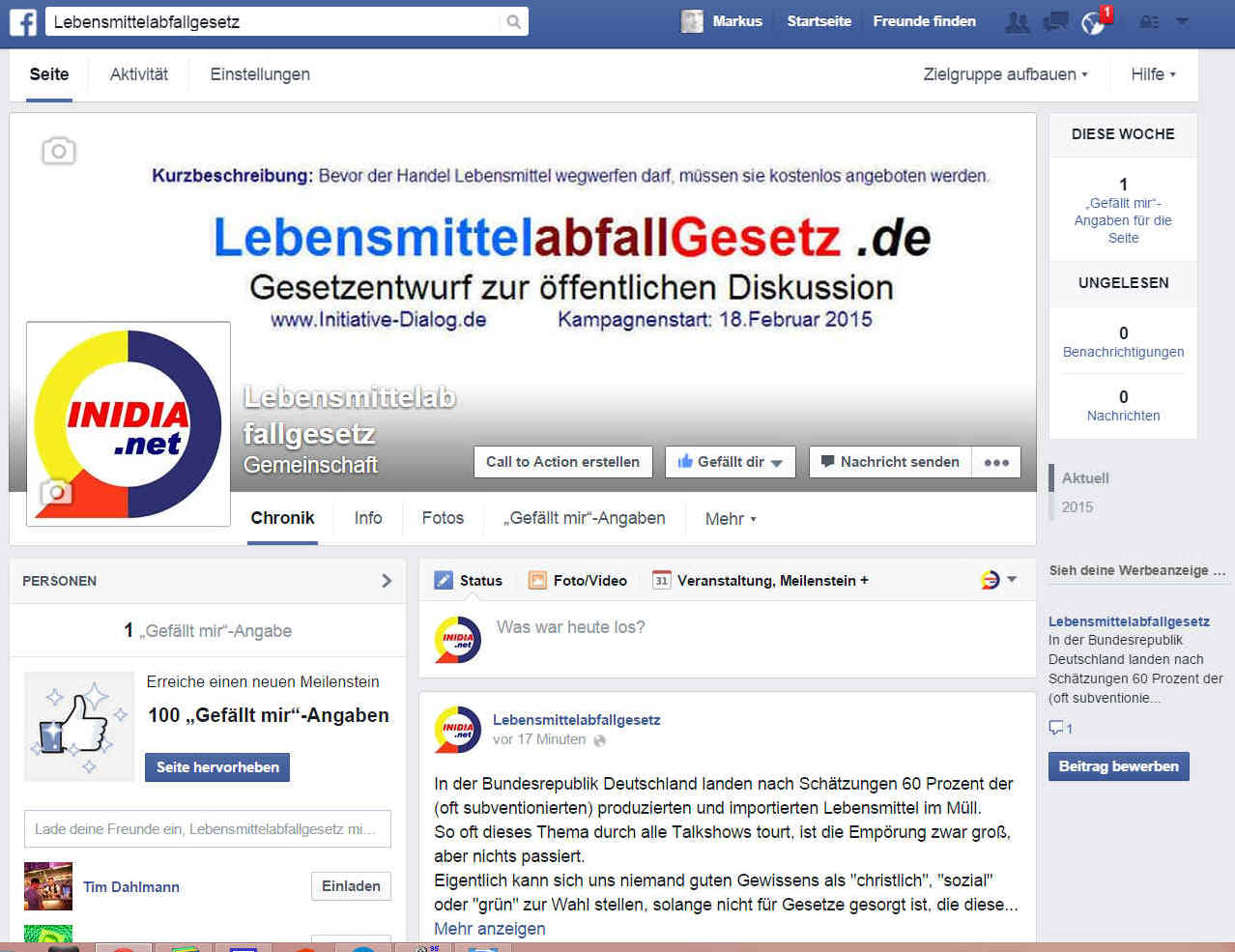Screen dimensions: 1235x952
Task: Click the camera icon on profile picture
Action: [55, 493]
